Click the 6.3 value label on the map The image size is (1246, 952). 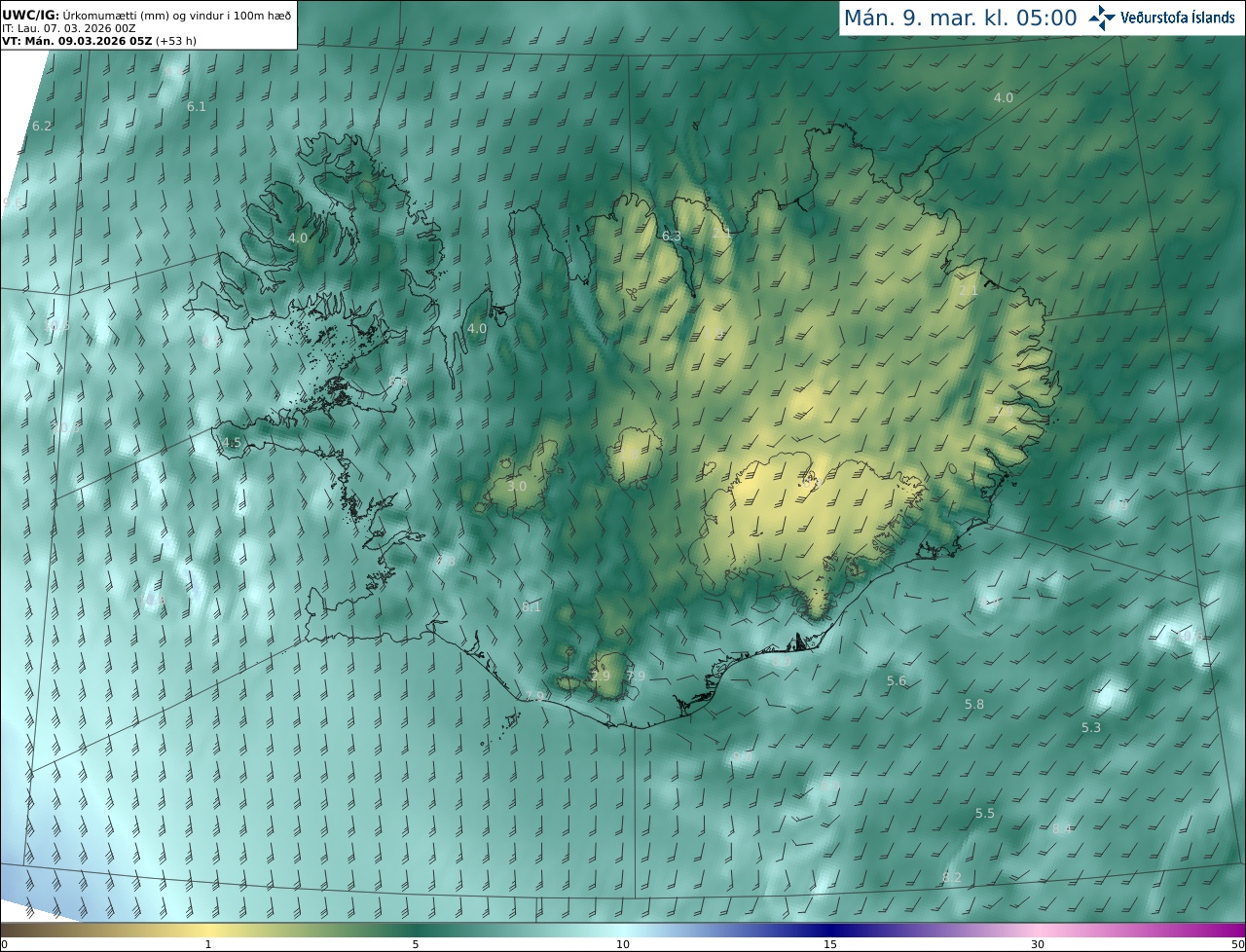point(672,237)
